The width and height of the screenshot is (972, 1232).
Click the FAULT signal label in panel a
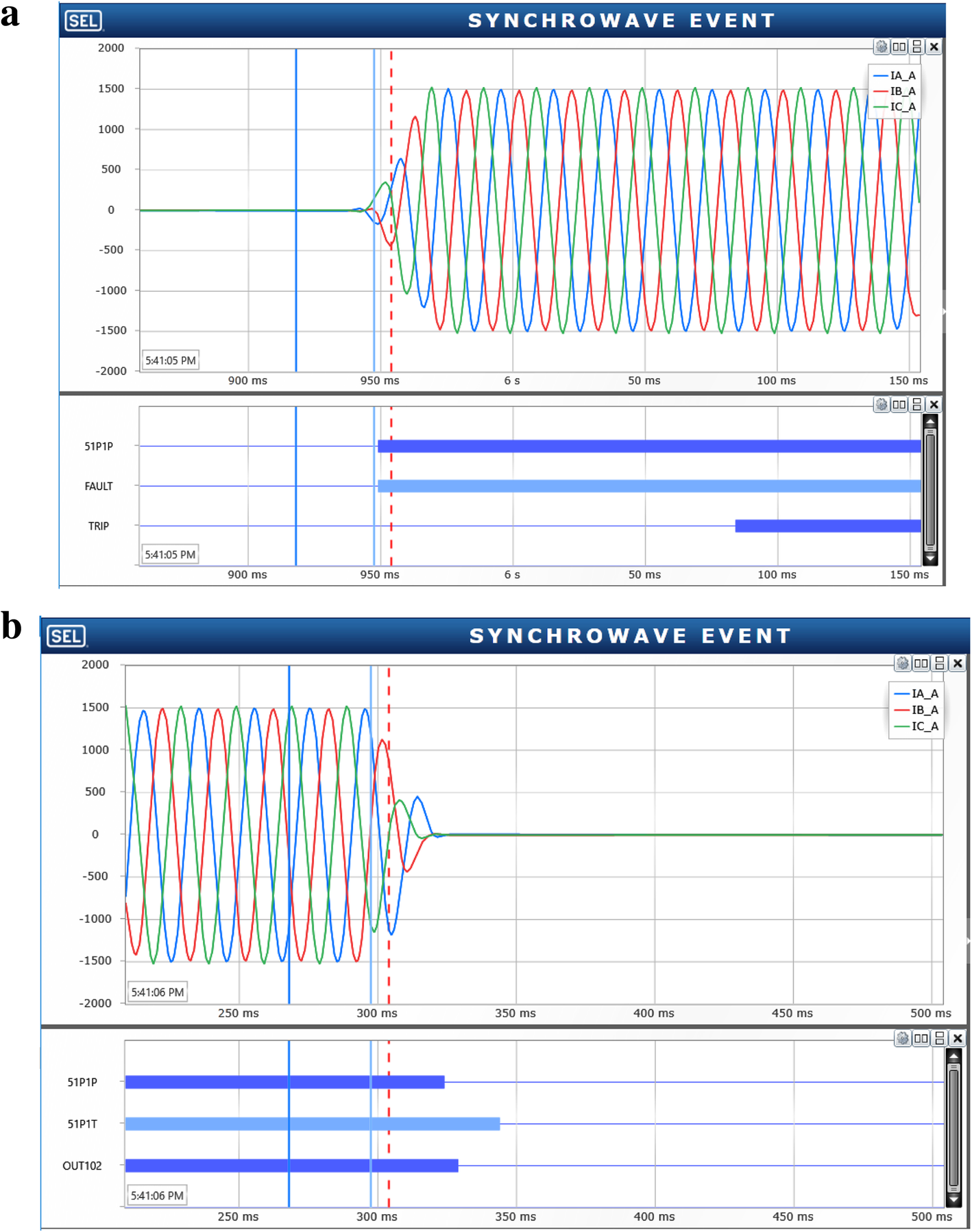[99, 486]
